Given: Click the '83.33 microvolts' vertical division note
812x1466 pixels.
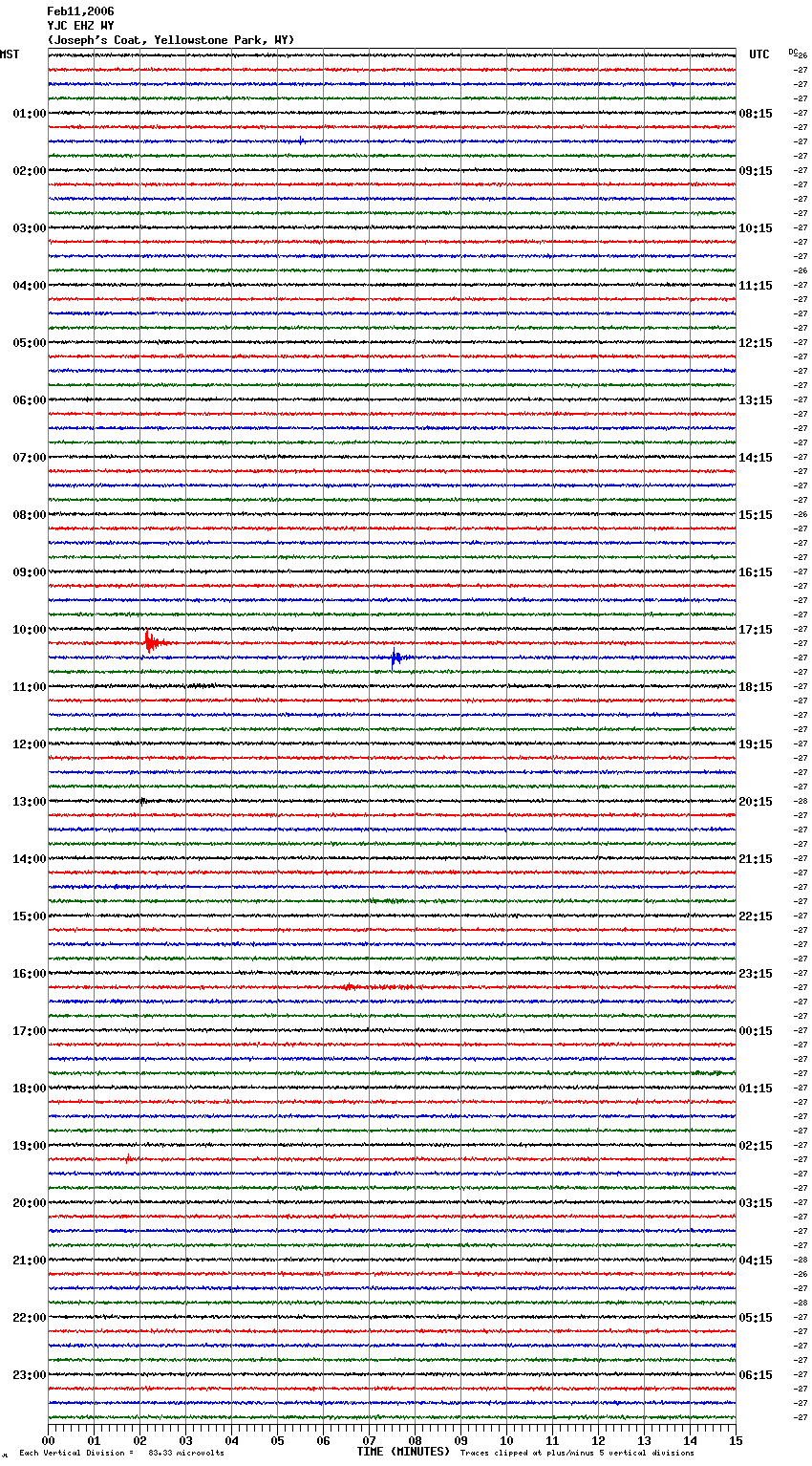Looking at the screenshot, I should tap(186, 1453).
